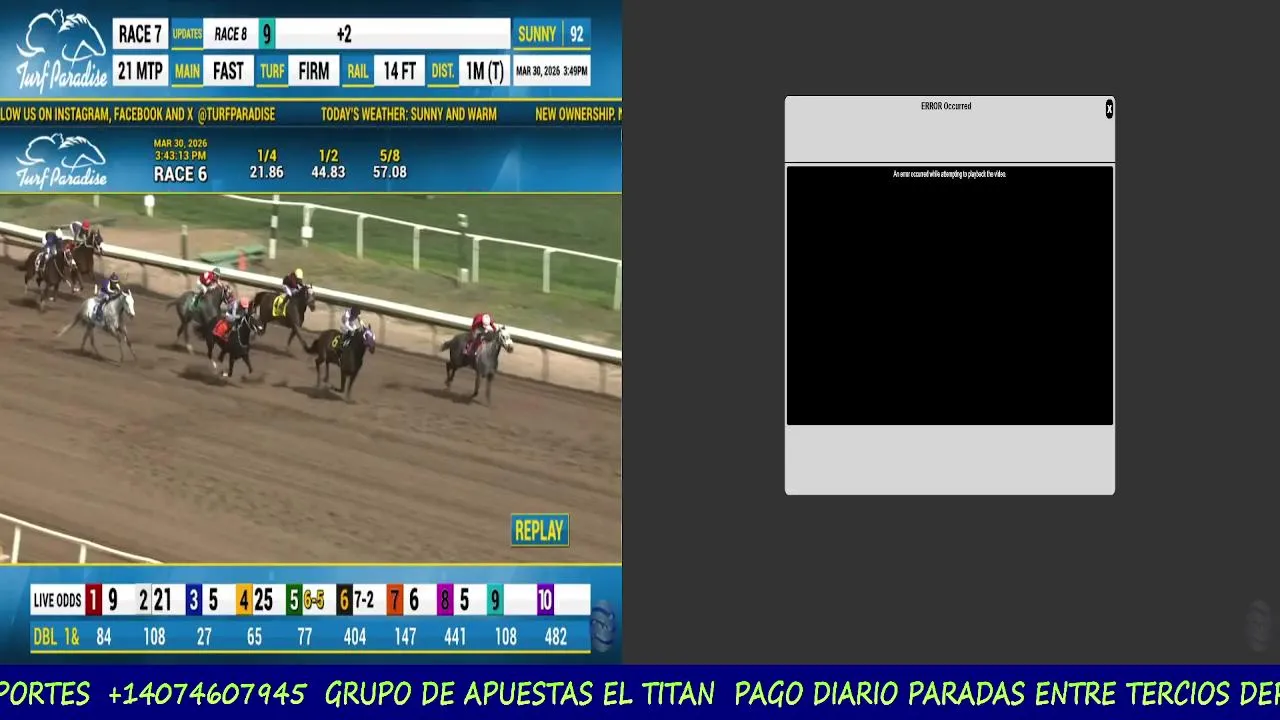The image size is (1280, 720).
Task: Click the Turf Paradise logo beside RACE 6
Action: [x=61, y=160]
